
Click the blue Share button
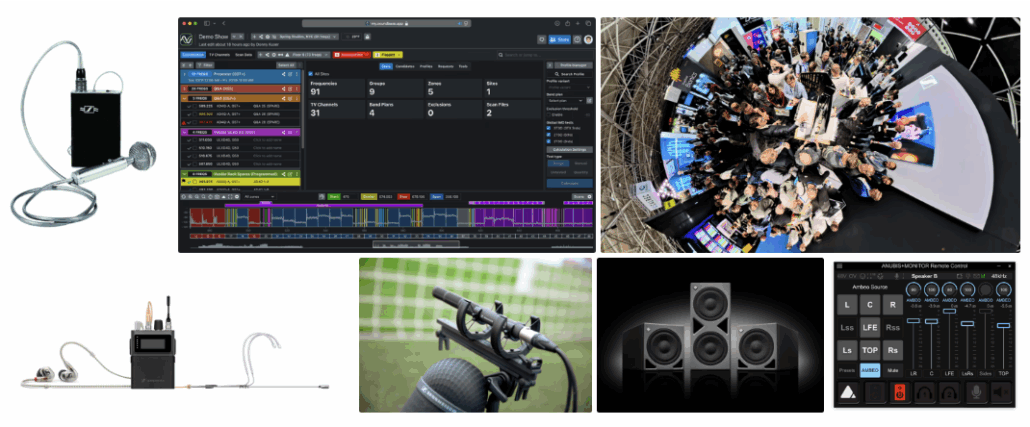pyautogui.click(x=559, y=39)
